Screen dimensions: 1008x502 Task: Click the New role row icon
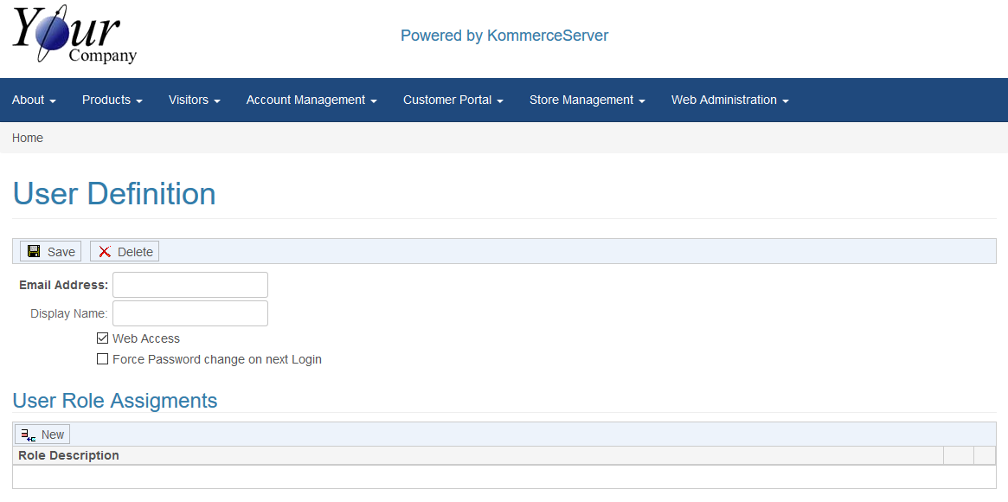pos(28,435)
